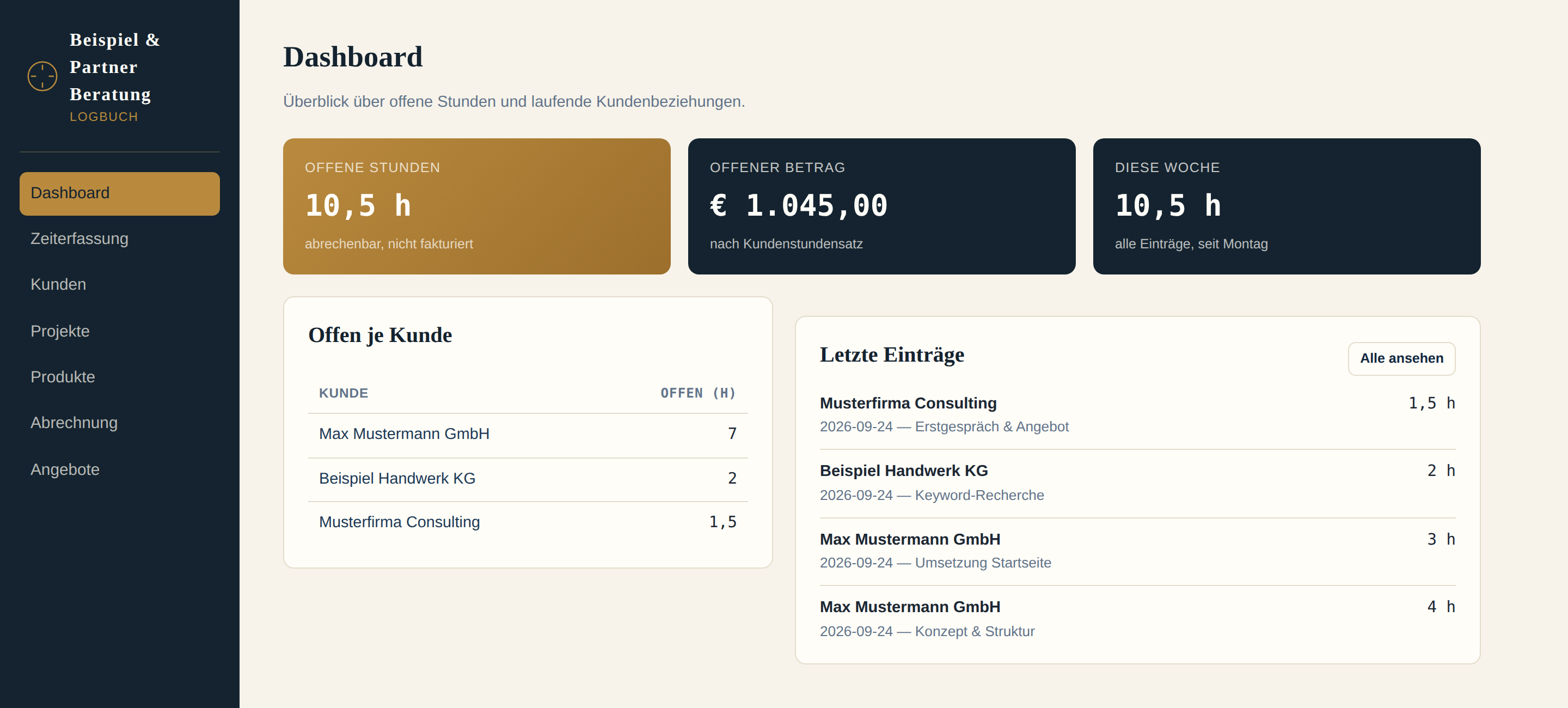The width and height of the screenshot is (1568, 708).
Task: Click the 3 h value in Letzte Einträge
Action: tap(1441, 539)
